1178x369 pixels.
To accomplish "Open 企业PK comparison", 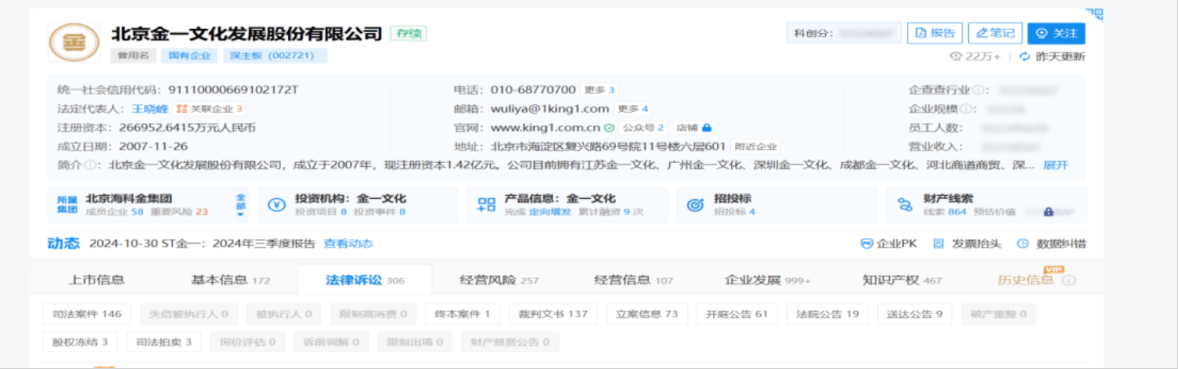I will 890,243.
